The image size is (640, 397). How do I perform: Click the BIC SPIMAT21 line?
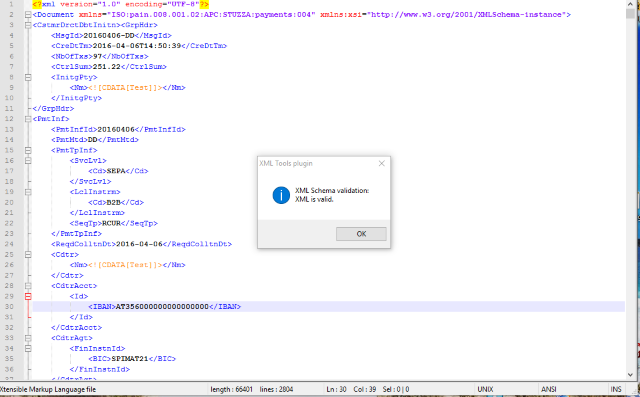click(x=132, y=359)
